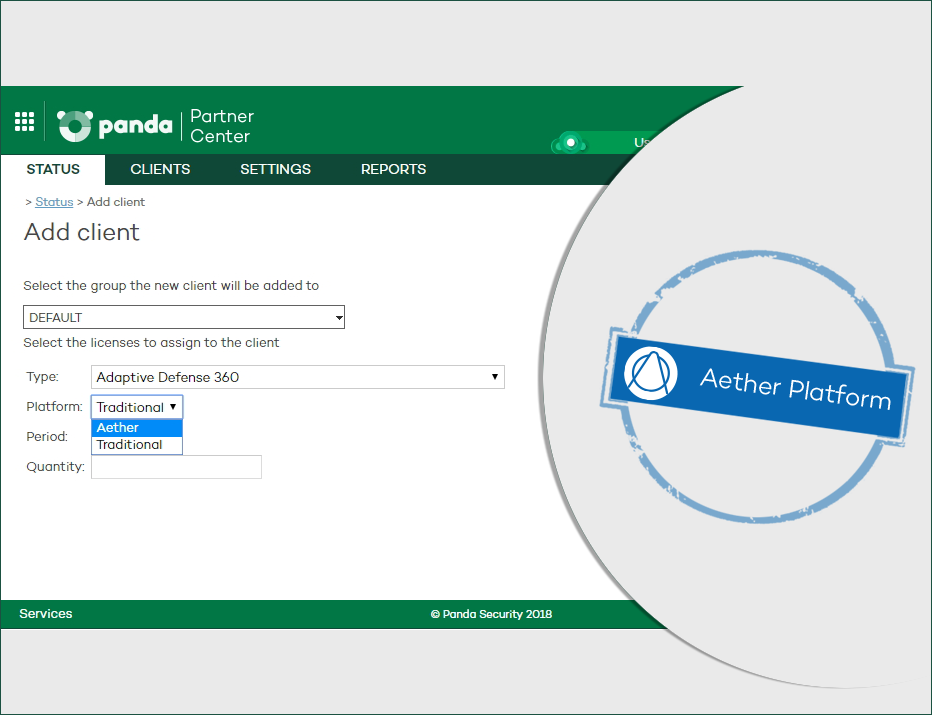Toggle the green switch in the header
The height and width of the screenshot is (715, 932).
[x=571, y=143]
